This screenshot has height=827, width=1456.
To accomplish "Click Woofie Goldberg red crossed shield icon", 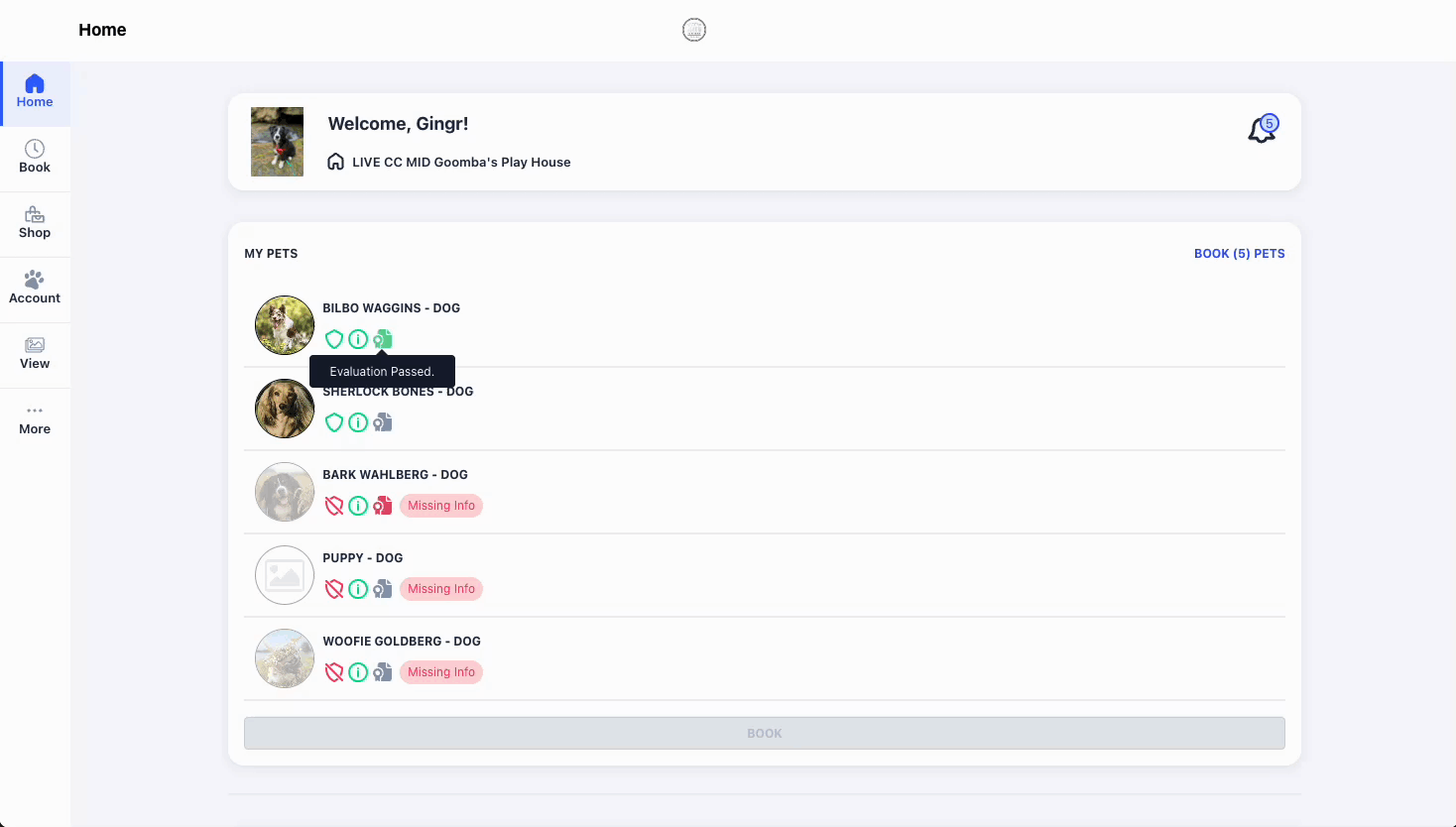I will (334, 672).
